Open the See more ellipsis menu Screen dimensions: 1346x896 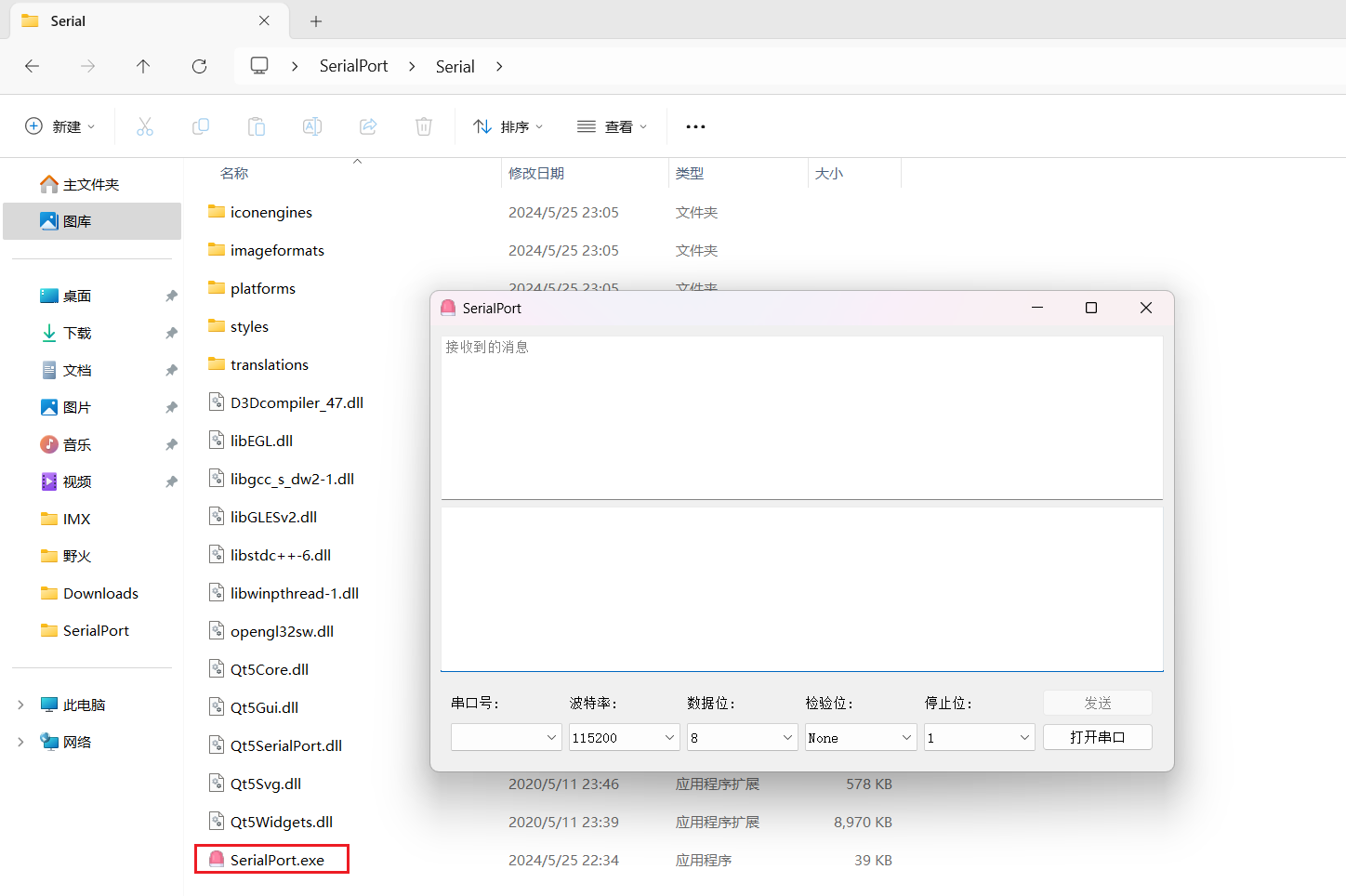click(x=695, y=126)
